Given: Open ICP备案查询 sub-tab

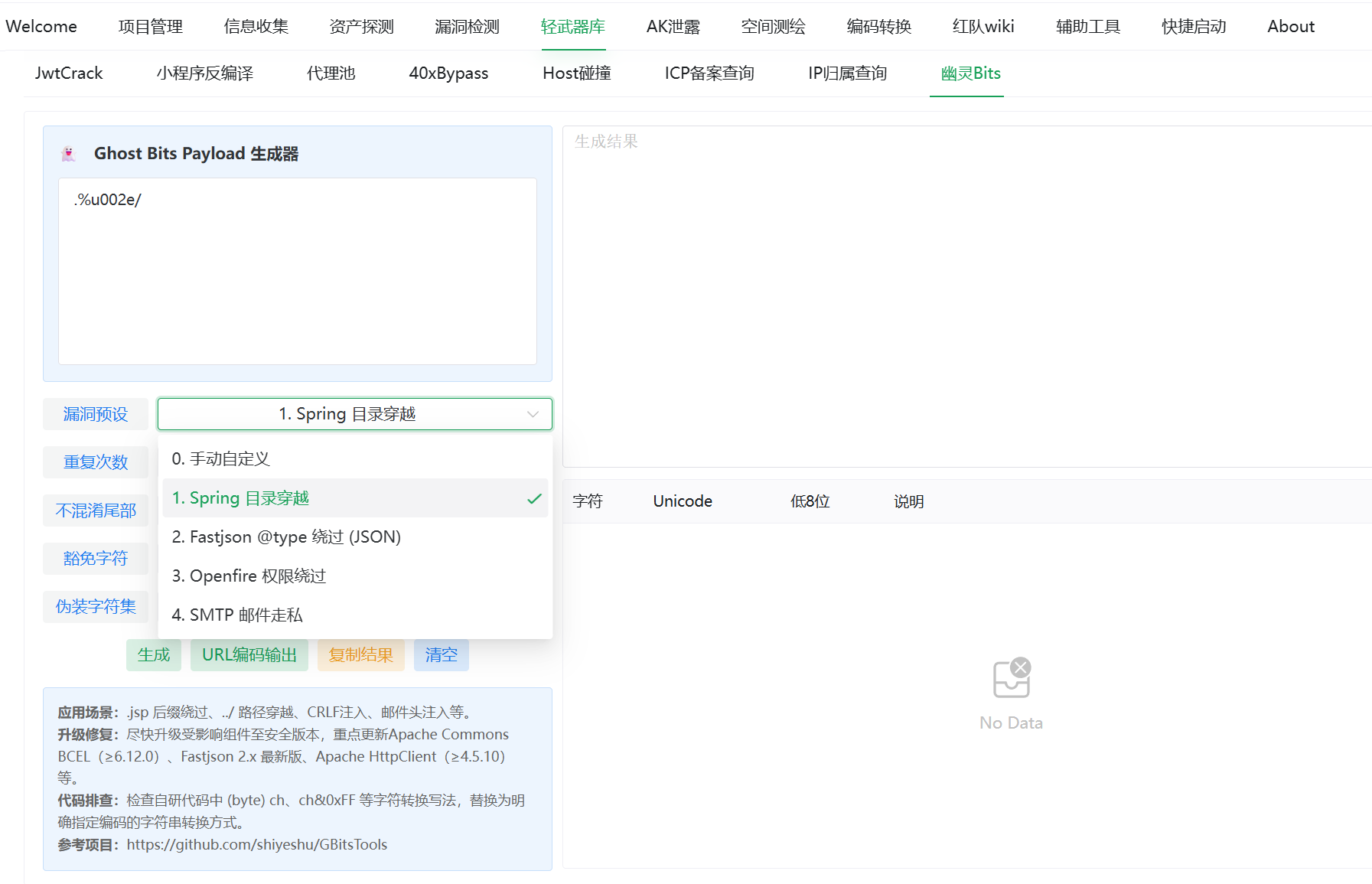Looking at the screenshot, I should [709, 73].
